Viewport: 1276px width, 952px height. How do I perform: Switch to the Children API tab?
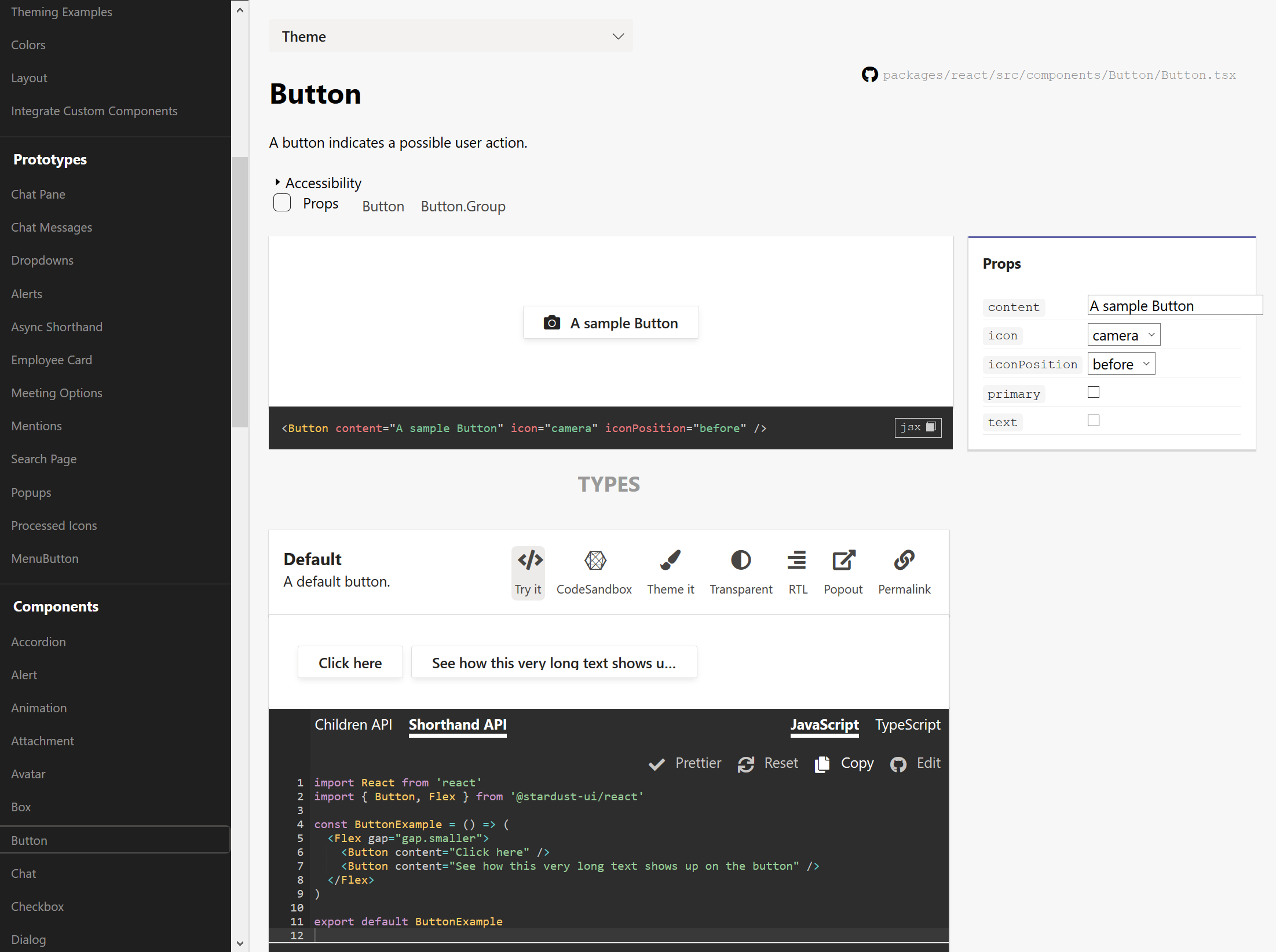click(x=353, y=725)
